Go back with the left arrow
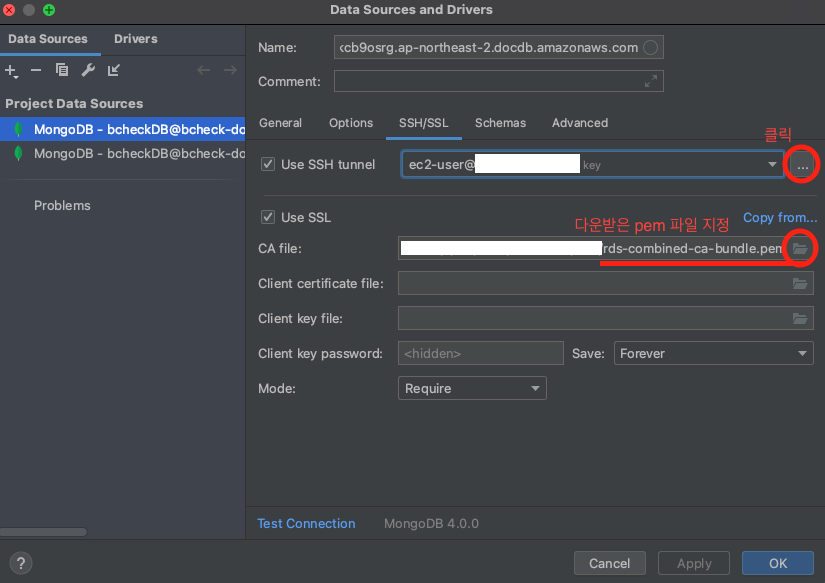This screenshot has height=583, width=825. click(x=204, y=70)
